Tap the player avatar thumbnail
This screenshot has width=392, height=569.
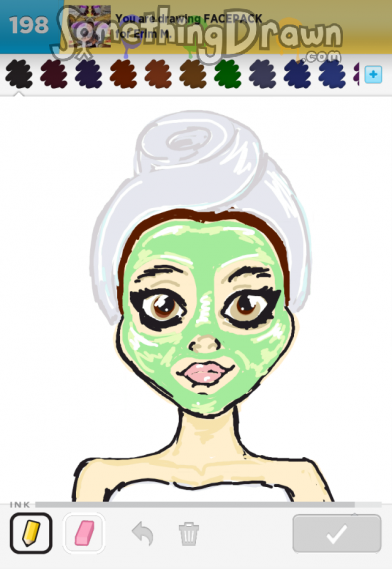coord(90,26)
